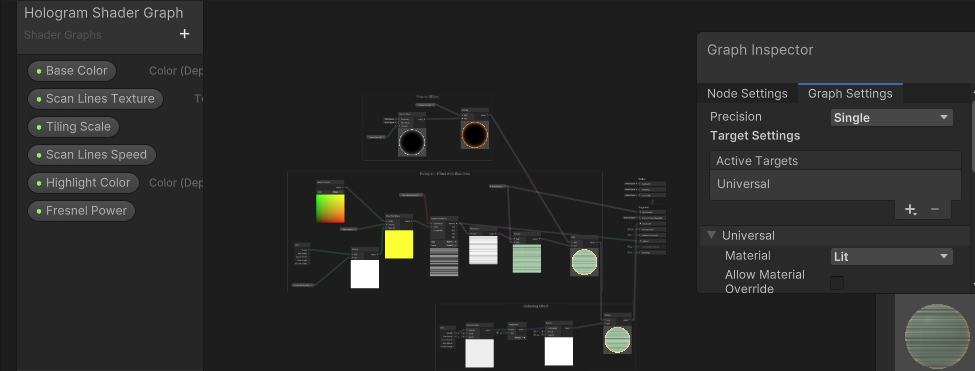The height and width of the screenshot is (371, 975).
Task: Select the Scan Lines Speed property
Action: (x=91, y=155)
